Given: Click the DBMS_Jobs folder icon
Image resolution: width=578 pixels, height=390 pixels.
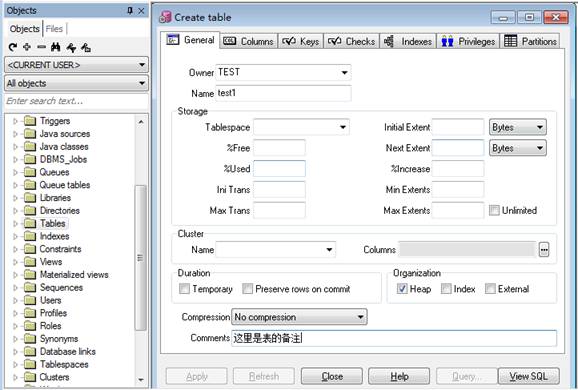Looking at the screenshot, I should coord(30,159).
